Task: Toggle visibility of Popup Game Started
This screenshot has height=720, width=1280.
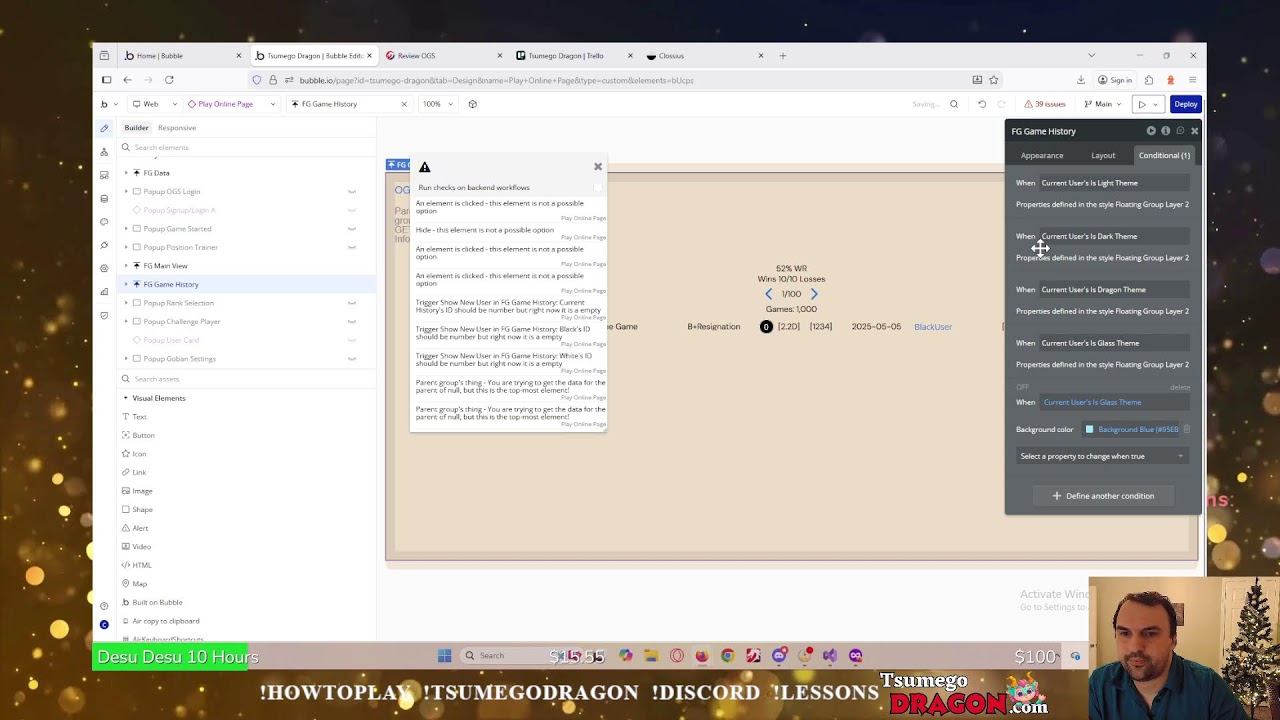Action: (352, 229)
